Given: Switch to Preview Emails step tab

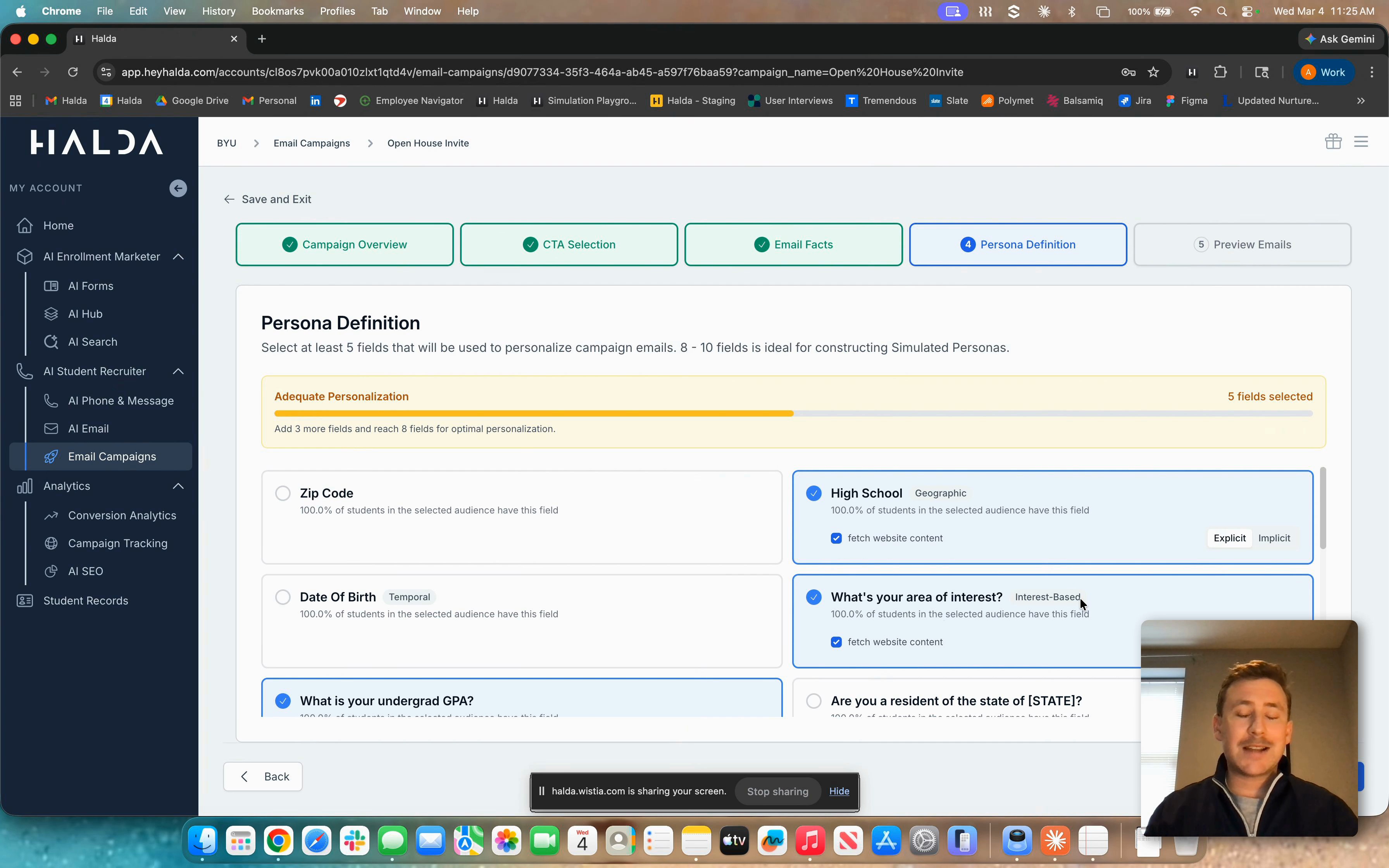Looking at the screenshot, I should coord(1242,245).
